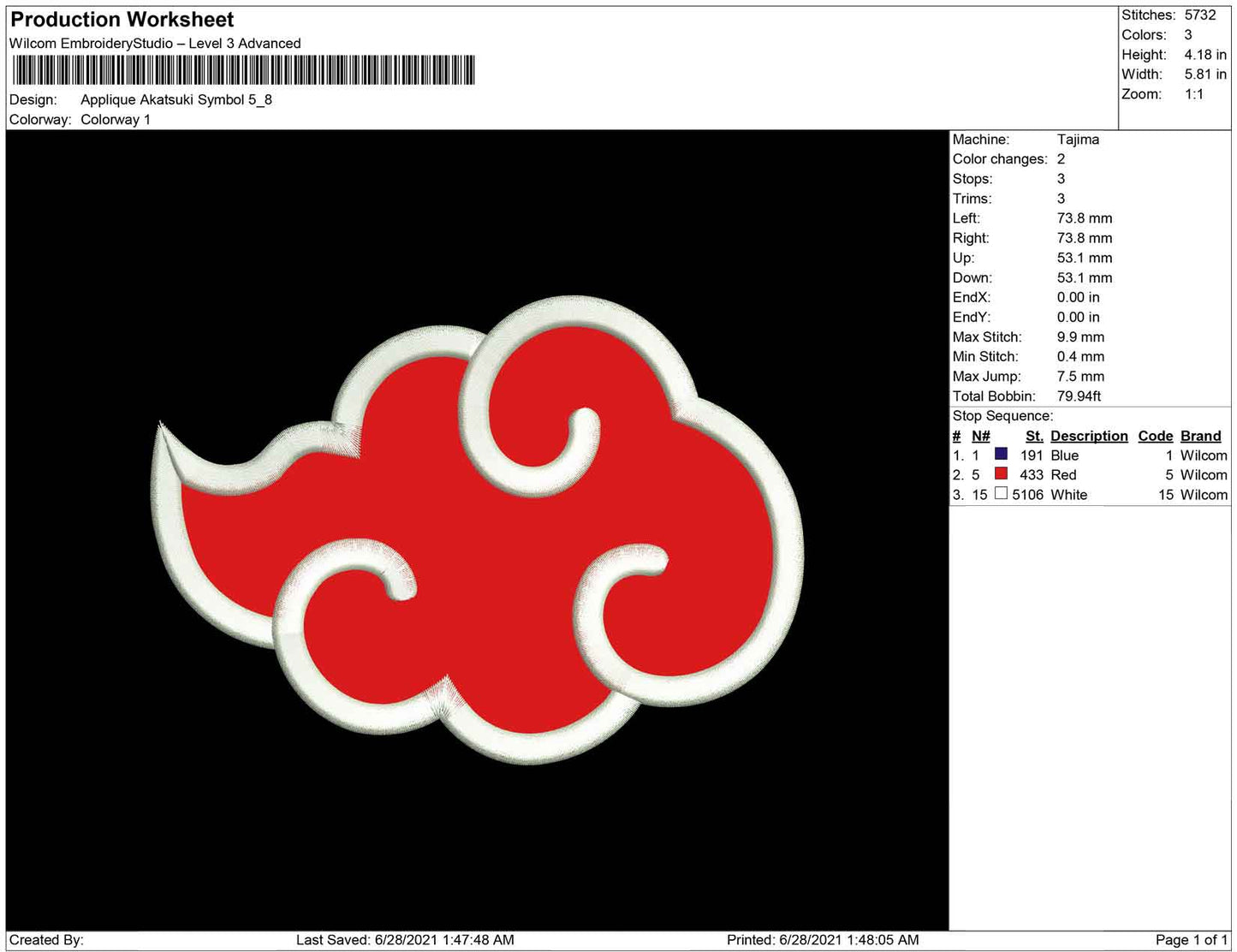The image size is (1237, 952).
Task: Click the red color swatch in Stop Sequence
Action: (x=1001, y=474)
